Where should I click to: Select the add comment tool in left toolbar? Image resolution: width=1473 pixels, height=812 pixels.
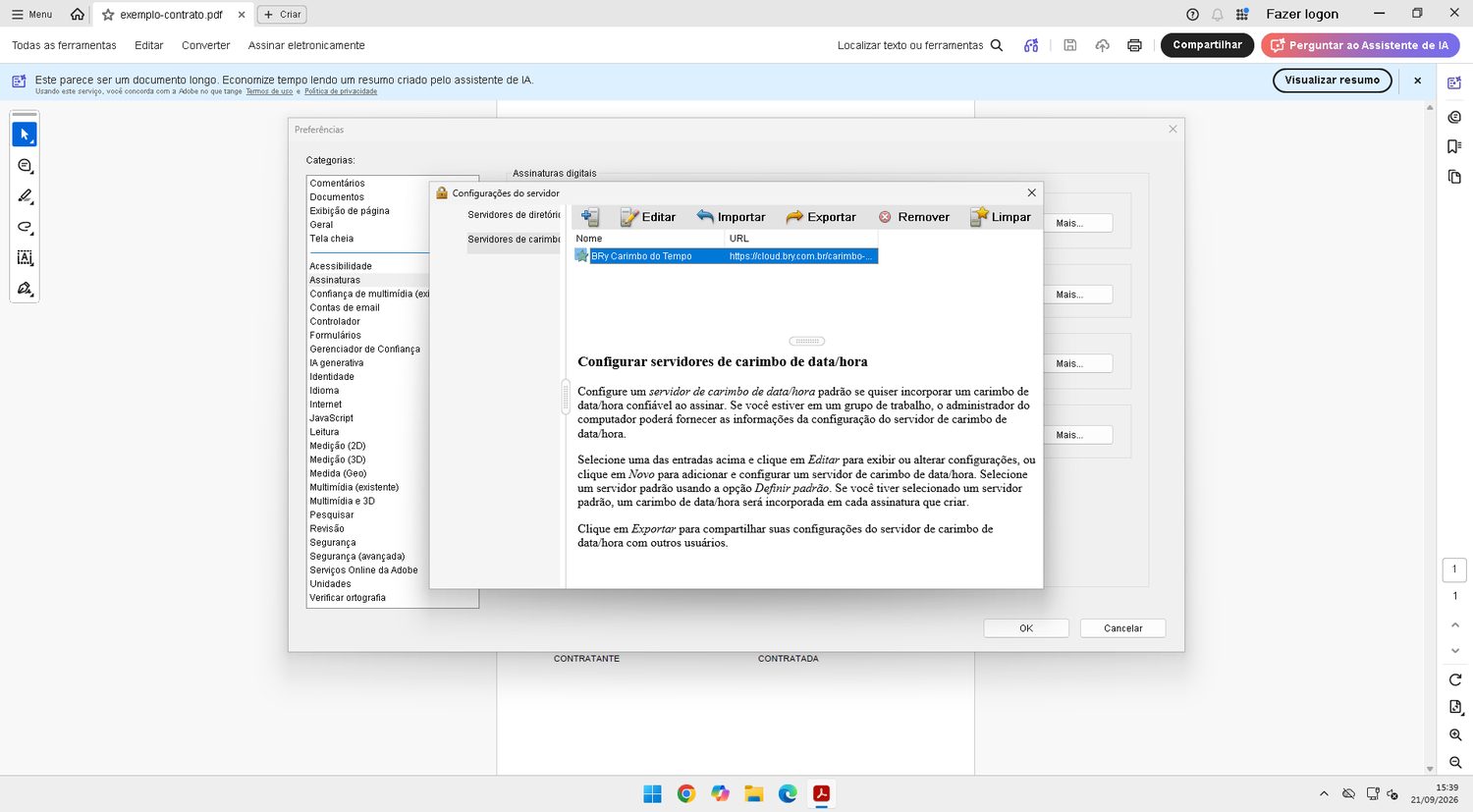coord(25,166)
